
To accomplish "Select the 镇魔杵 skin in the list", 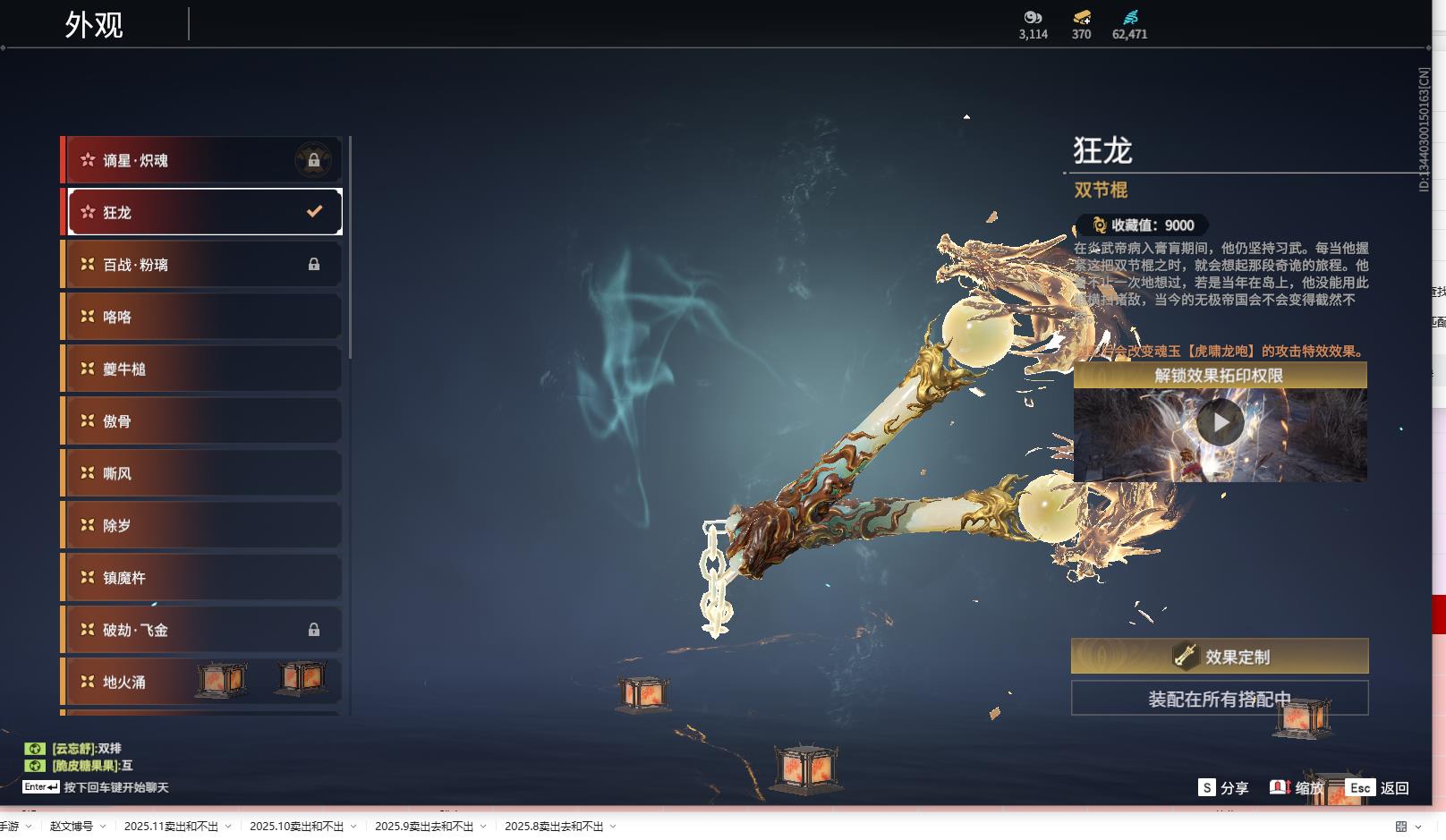I will coord(204,578).
